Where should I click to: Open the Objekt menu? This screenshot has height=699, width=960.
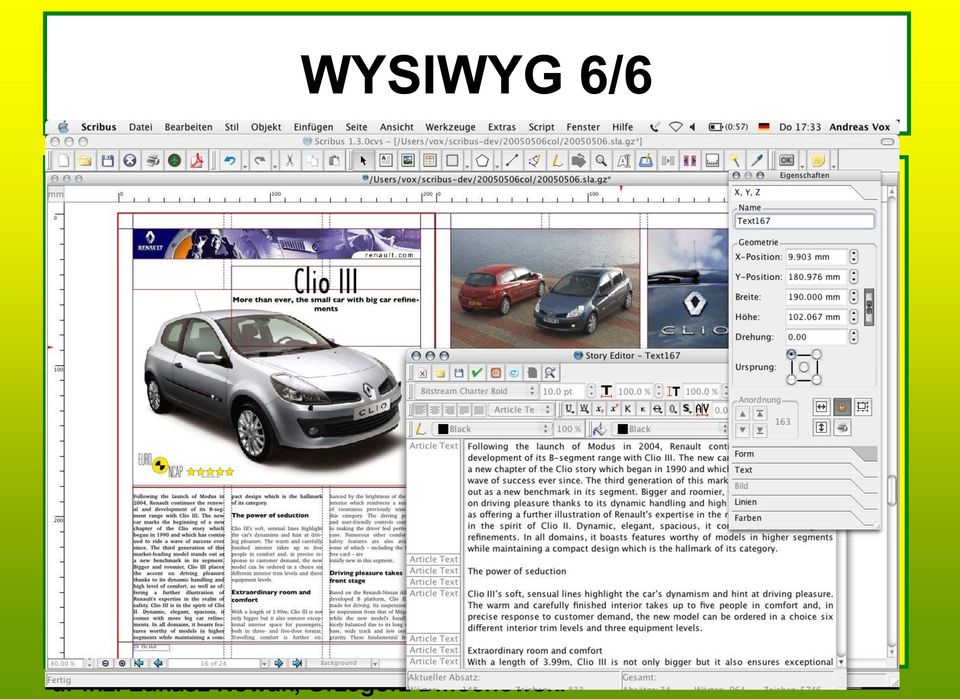pos(266,127)
